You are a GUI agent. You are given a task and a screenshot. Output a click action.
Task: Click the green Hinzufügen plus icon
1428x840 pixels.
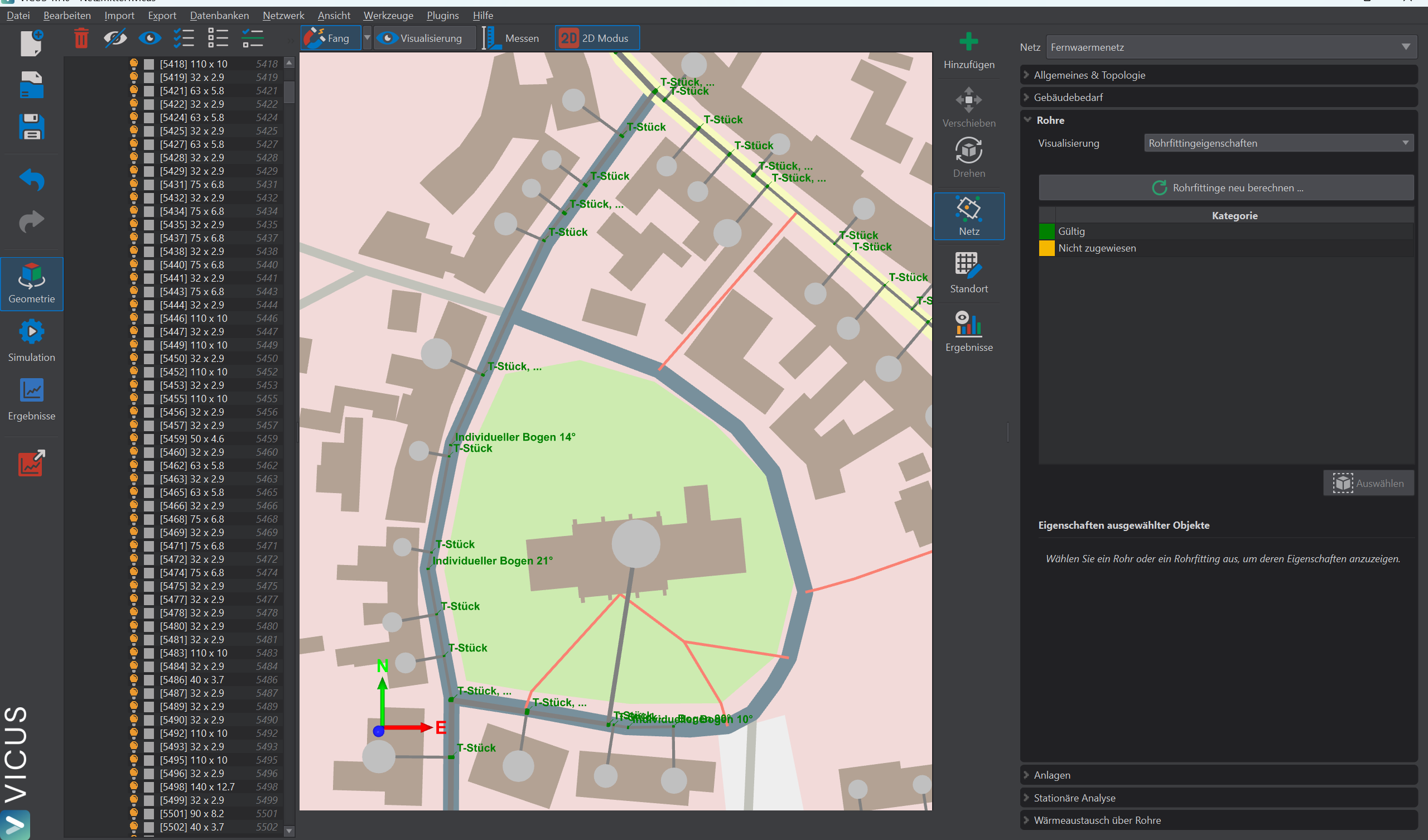968,41
